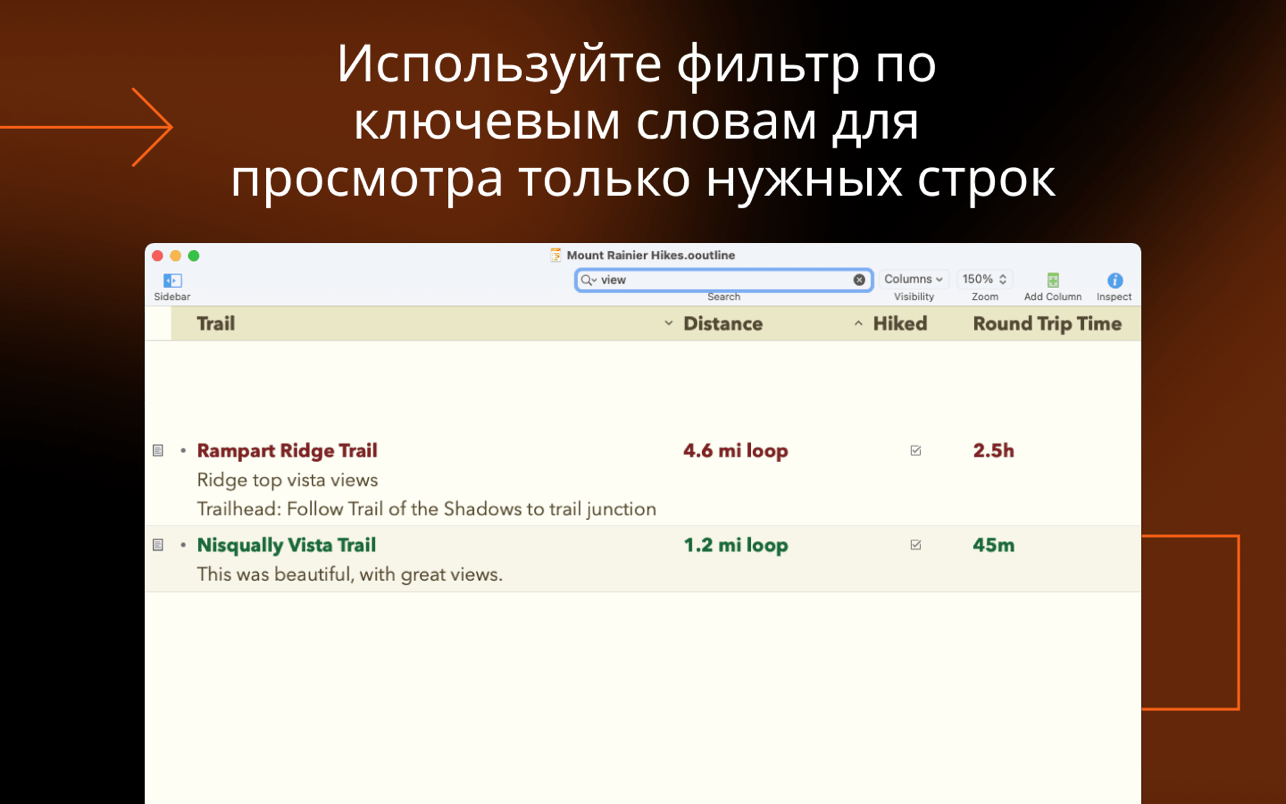Screen dimensions: 1286x804
Task: Clear the search text with X button
Action: pyautogui.click(x=859, y=280)
